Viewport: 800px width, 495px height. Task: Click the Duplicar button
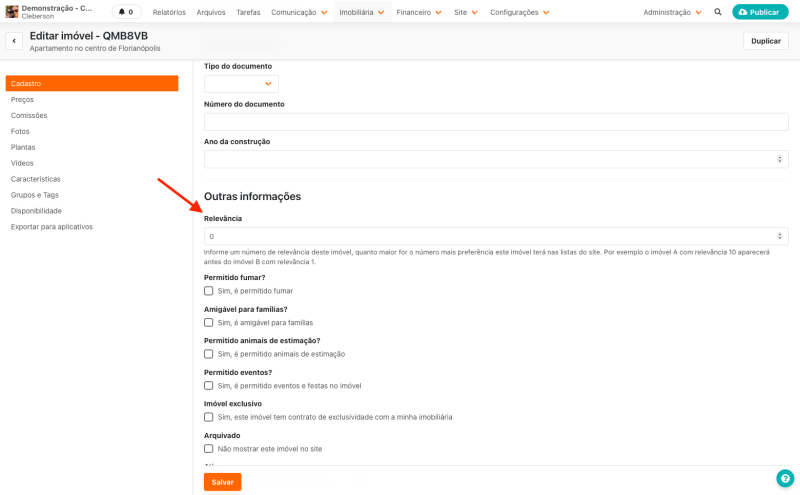(x=765, y=41)
